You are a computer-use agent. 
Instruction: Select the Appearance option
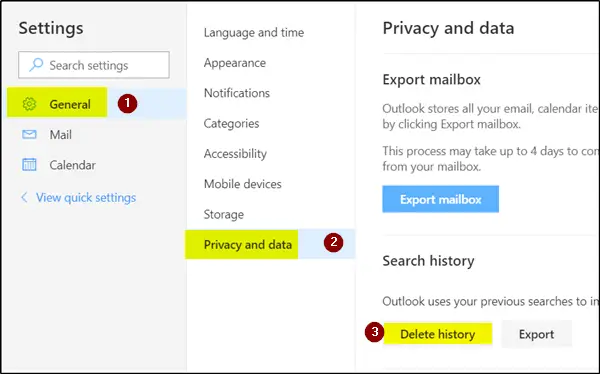coord(235,63)
